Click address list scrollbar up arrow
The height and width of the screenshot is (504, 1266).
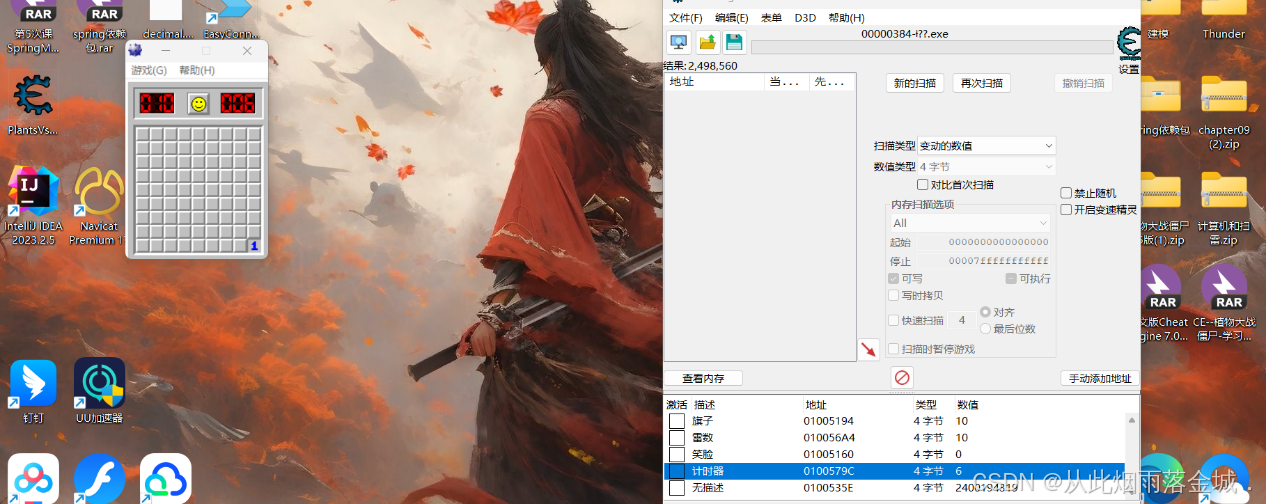[1132, 420]
